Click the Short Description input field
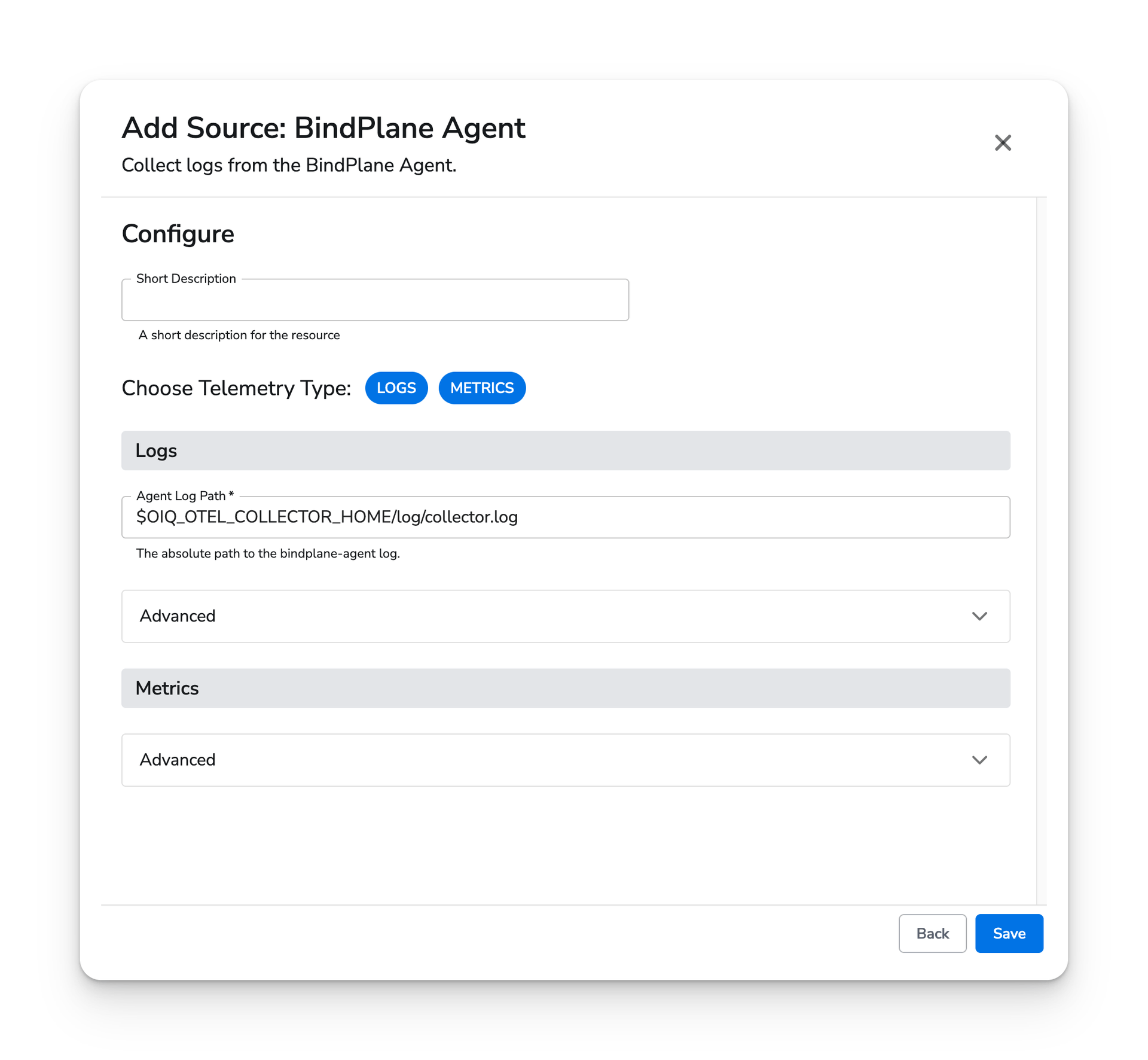1148x1060 pixels. point(375,300)
